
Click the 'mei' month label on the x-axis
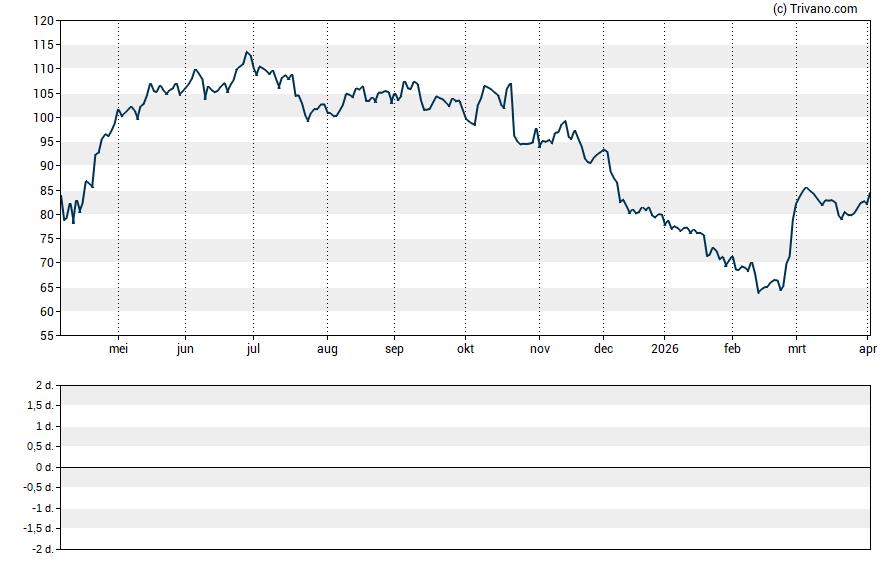click(118, 349)
